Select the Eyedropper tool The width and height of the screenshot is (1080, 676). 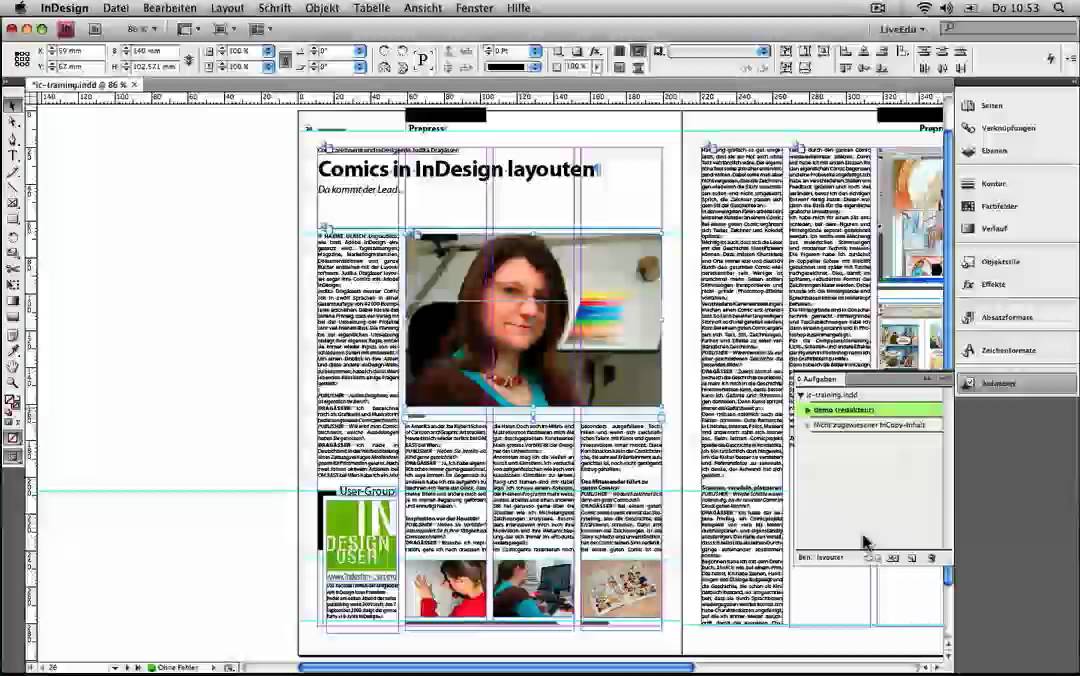12,350
